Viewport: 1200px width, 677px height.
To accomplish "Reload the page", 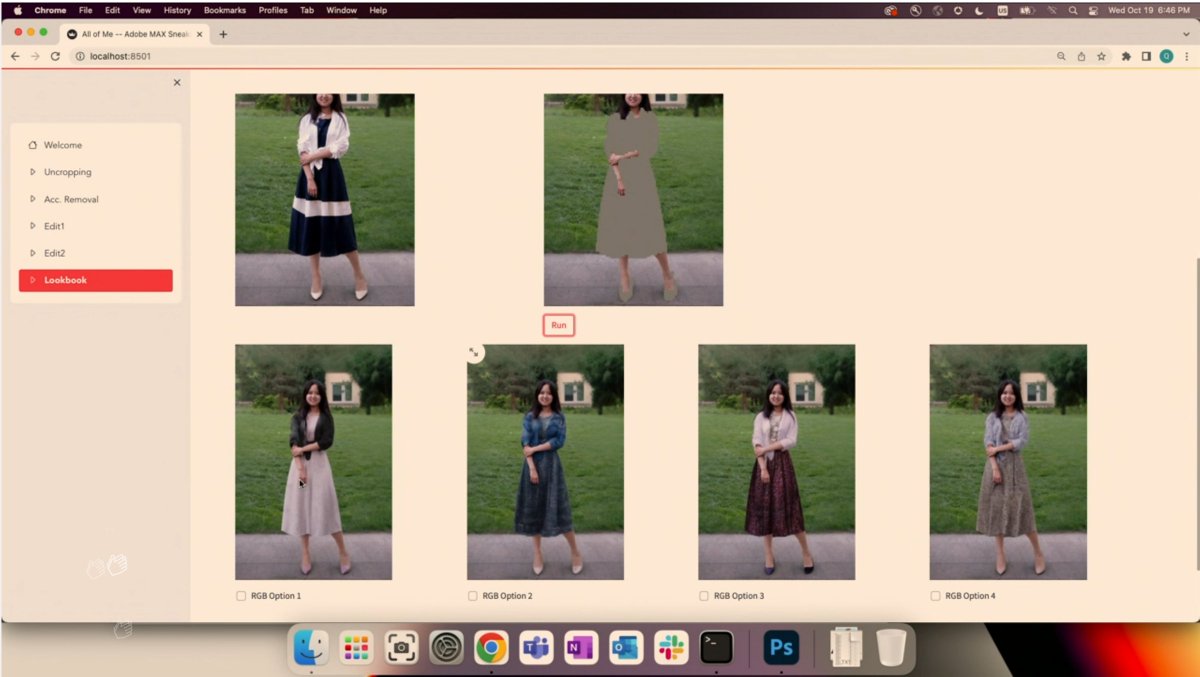I will point(55,56).
